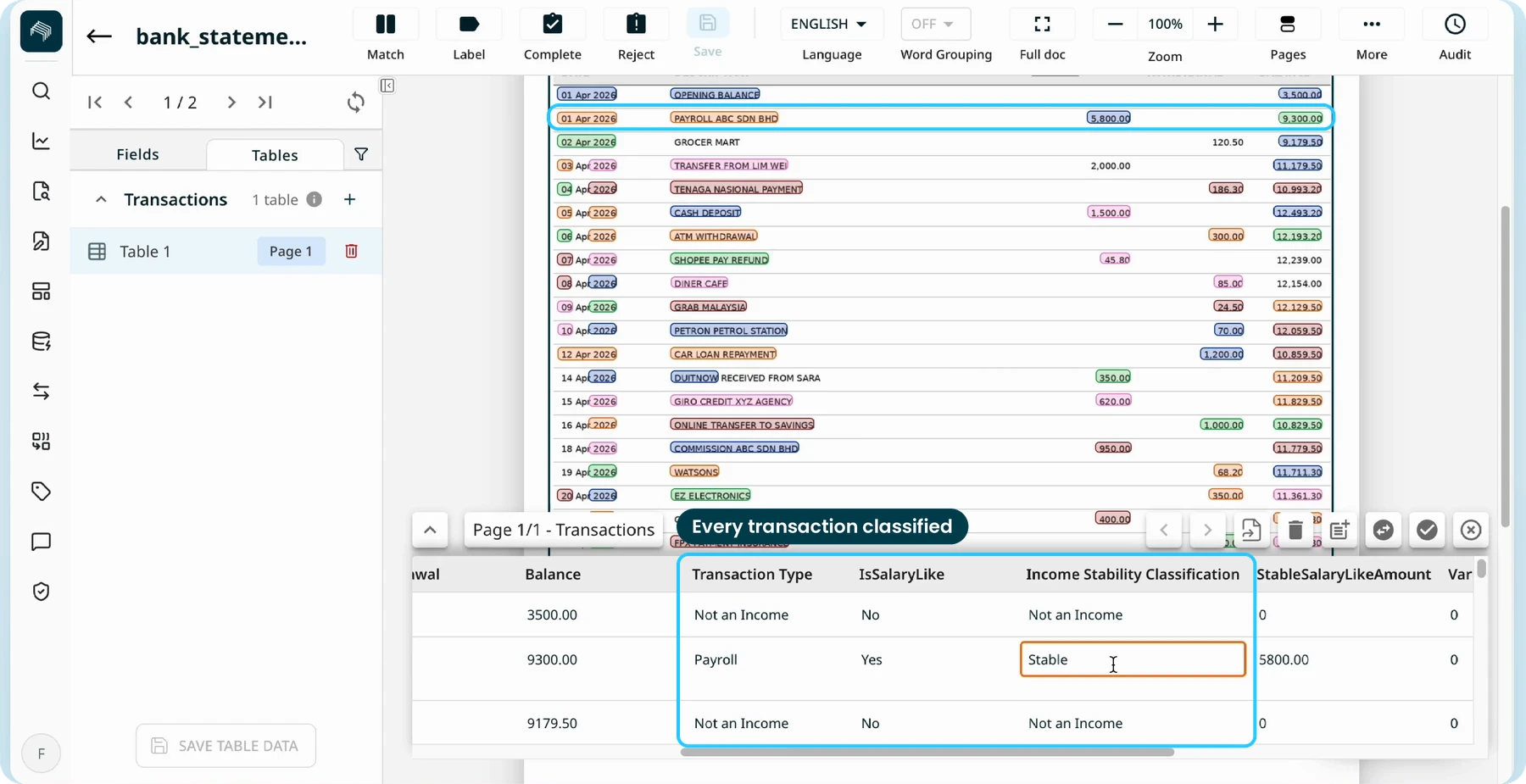The image size is (1526, 784).
Task: Click the Reject icon
Action: [636, 25]
